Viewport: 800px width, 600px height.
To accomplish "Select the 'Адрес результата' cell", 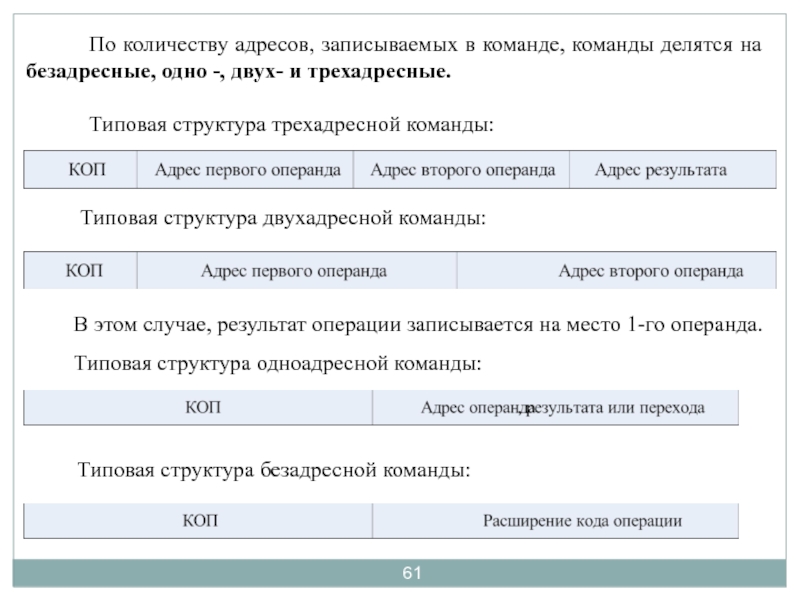I will (661, 171).
